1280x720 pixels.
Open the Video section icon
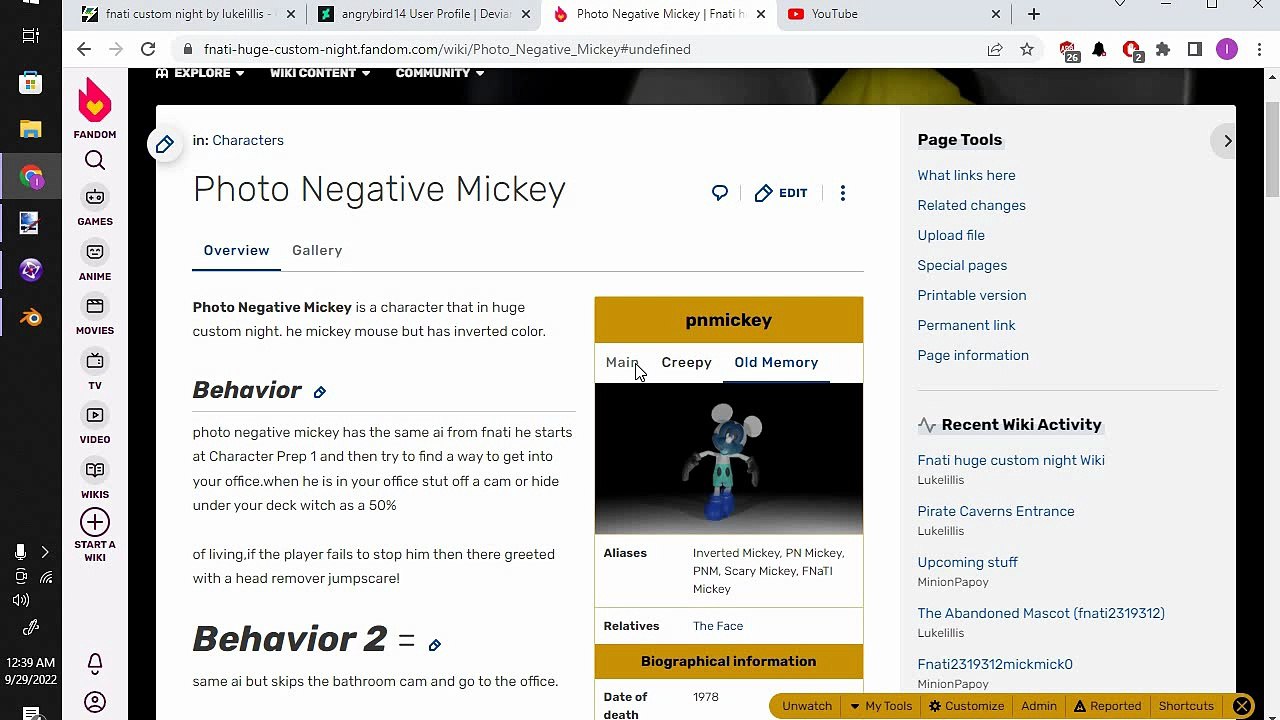pyautogui.click(x=95, y=415)
